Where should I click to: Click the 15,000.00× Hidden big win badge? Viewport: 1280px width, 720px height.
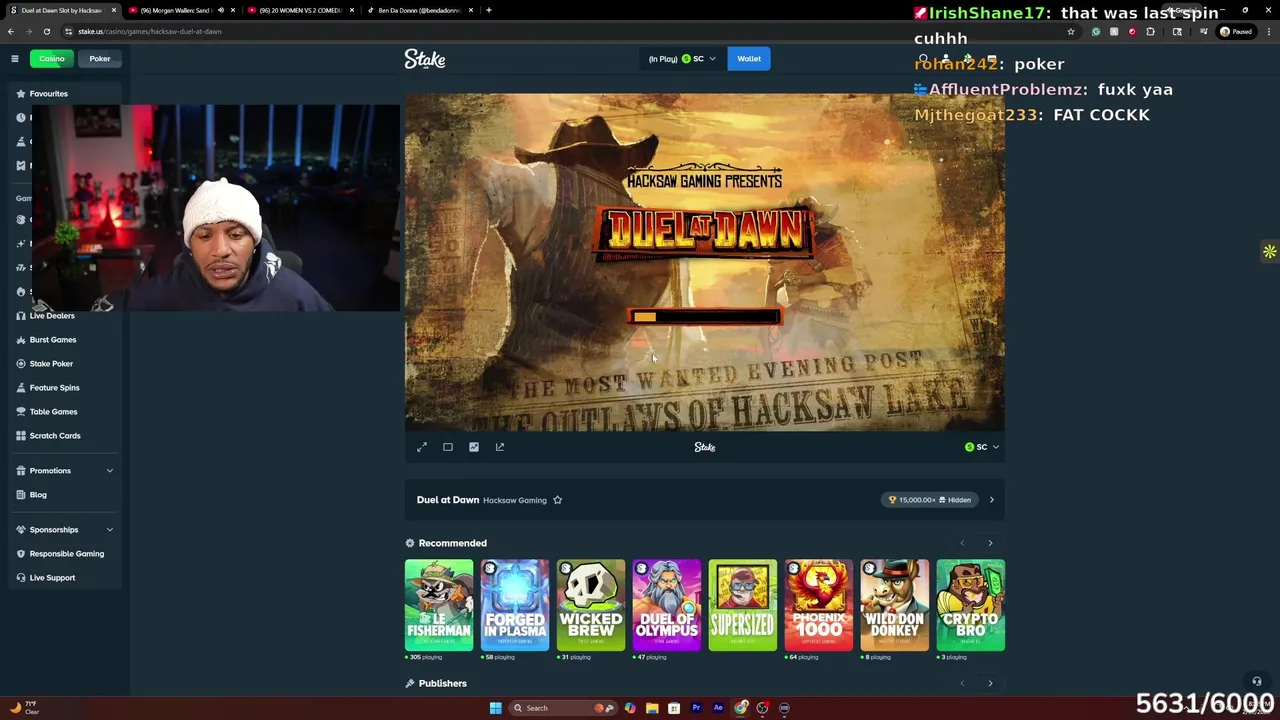coord(930,500)
